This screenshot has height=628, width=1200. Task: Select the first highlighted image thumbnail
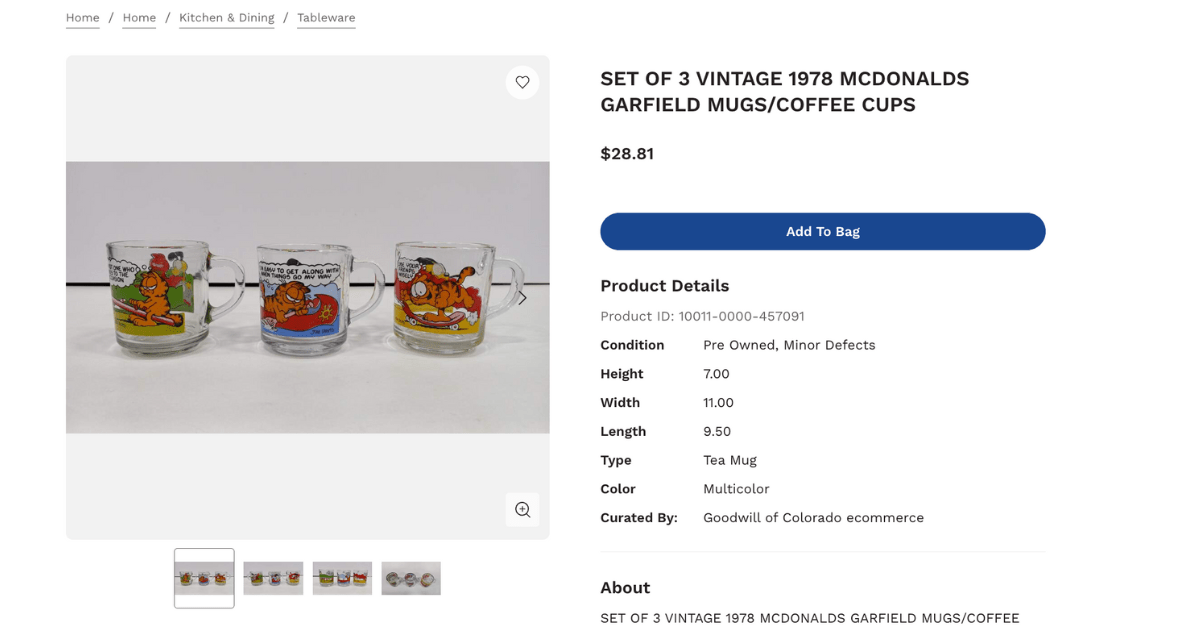coord(204,578)
